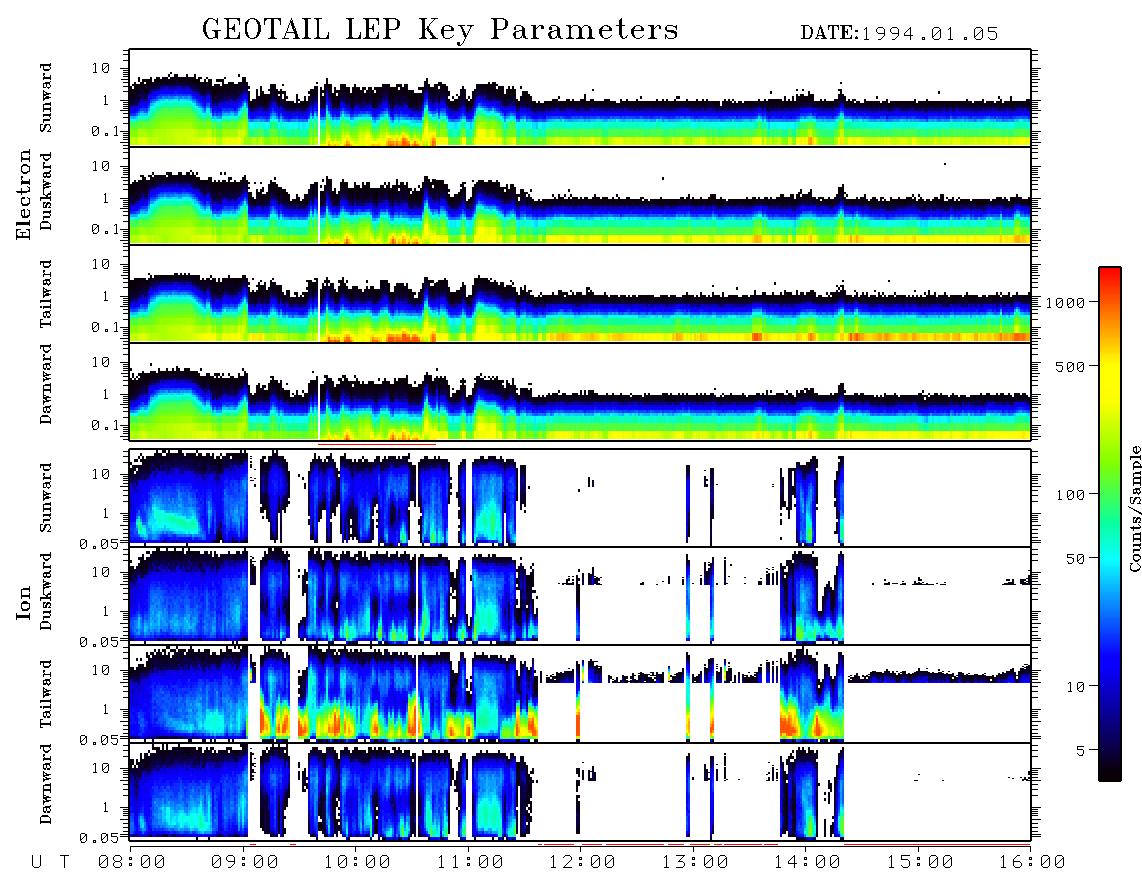Click the Electron group axis label
This screenshot has width=1142, height=880.
point(24,195)
